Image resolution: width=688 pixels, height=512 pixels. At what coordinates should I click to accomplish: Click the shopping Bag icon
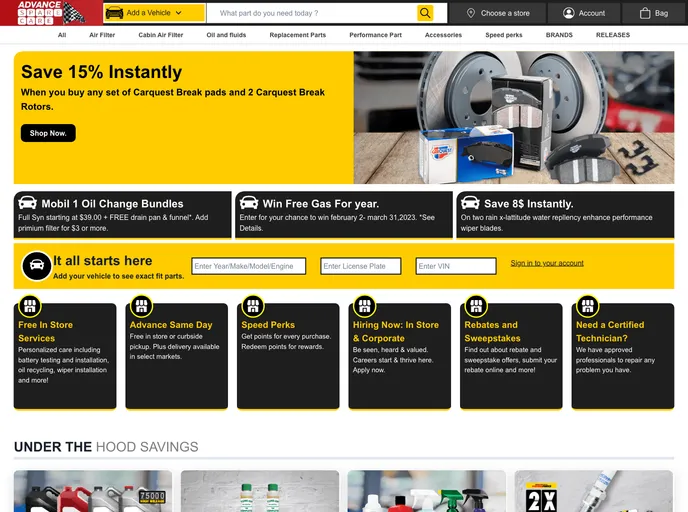point(645,13)
